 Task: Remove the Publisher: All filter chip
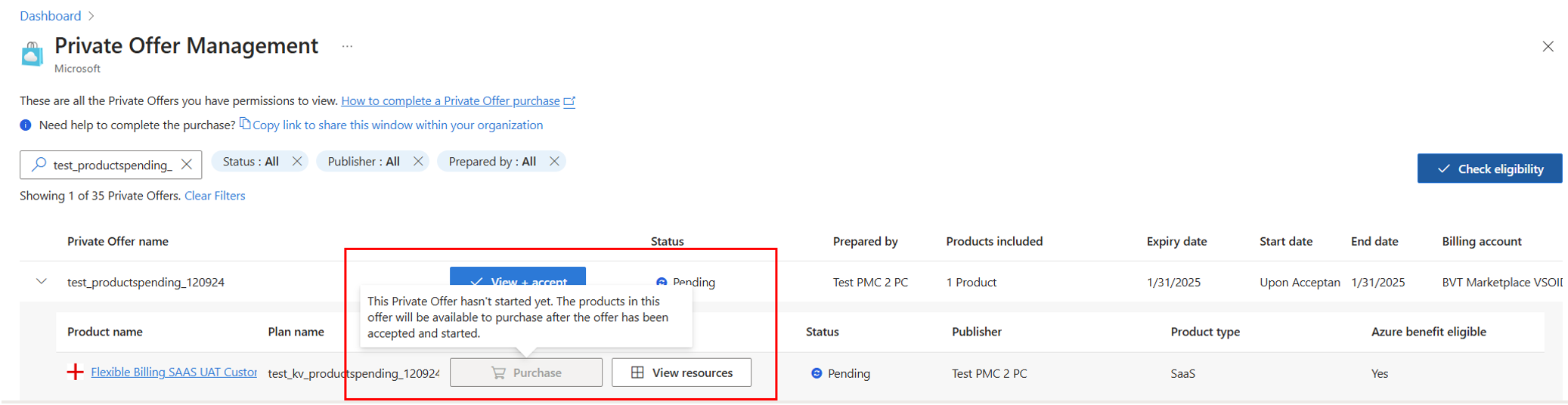coord(418,162)
